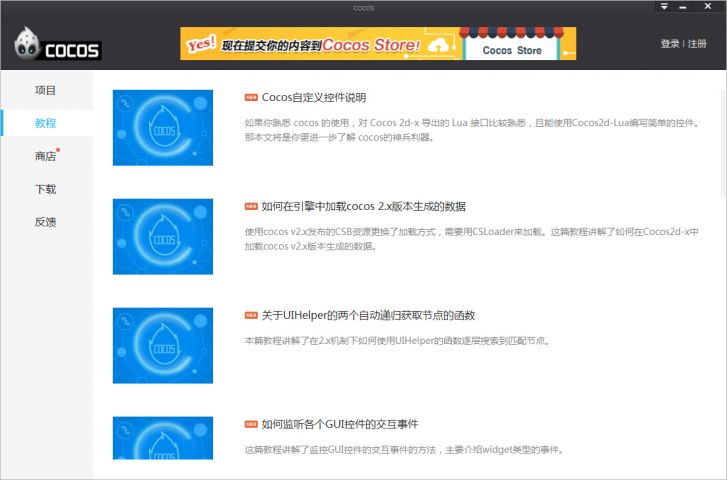727x480 pixels.
Task: Open the 项目 tab in sidebar
Action: 46,90
